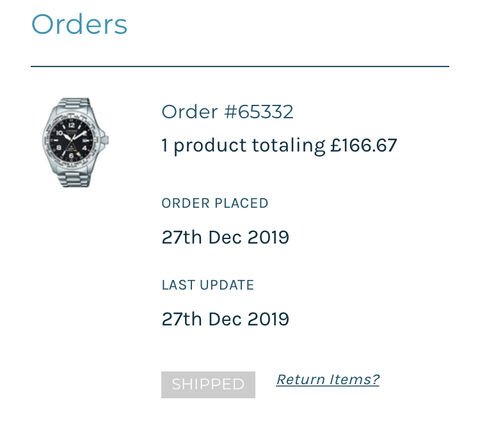Click the LAST UPDATE label

(x=208, y=285)
